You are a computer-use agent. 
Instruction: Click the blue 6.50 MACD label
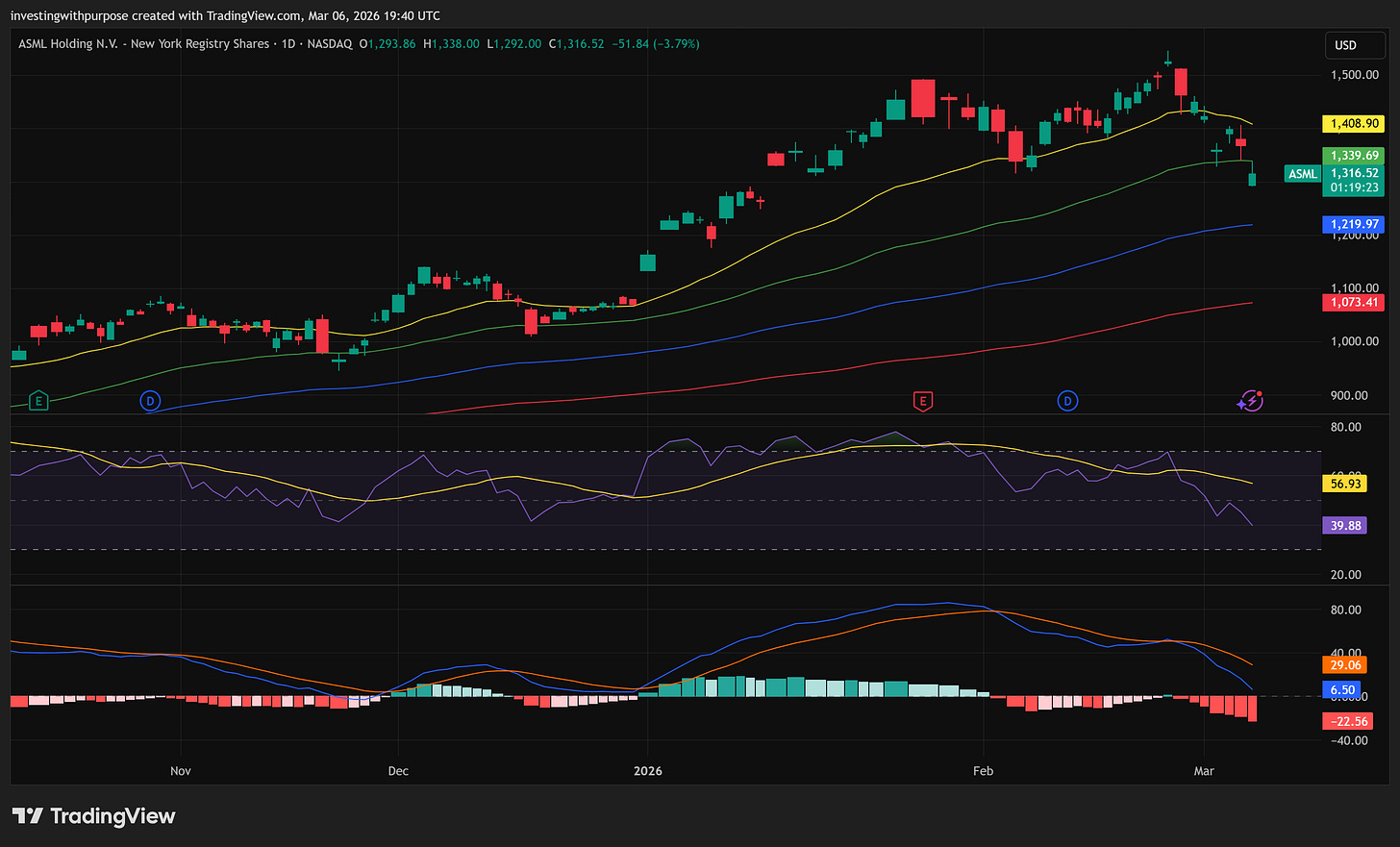(x=1342, y=689)
